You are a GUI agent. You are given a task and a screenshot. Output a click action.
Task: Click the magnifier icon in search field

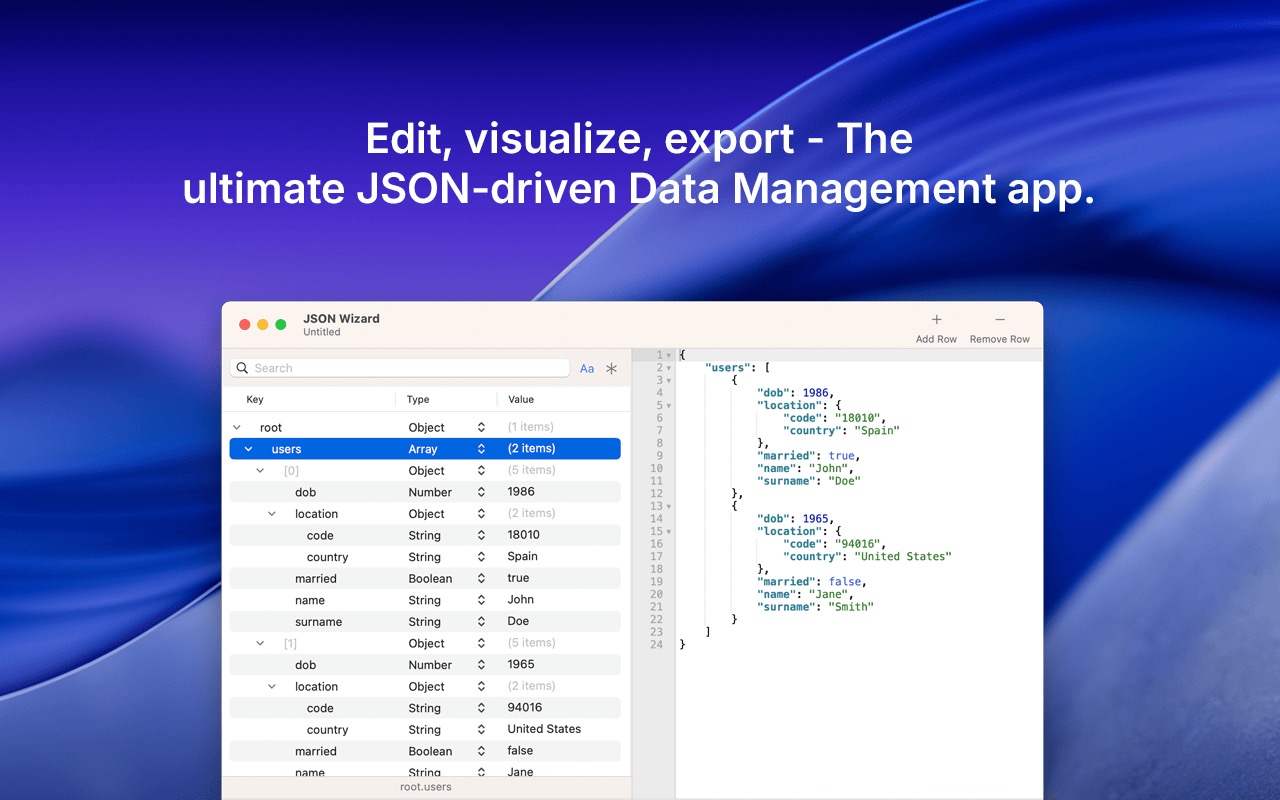point(242,368)
